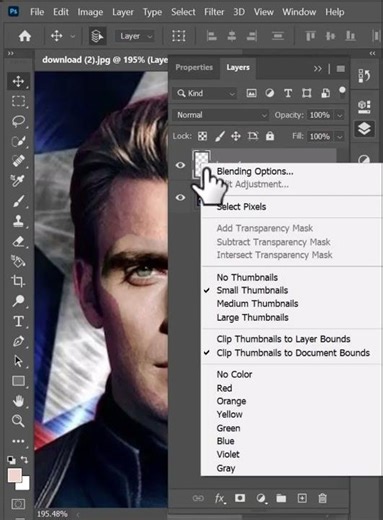Select the Quick Selection tool

coord(18,141)
